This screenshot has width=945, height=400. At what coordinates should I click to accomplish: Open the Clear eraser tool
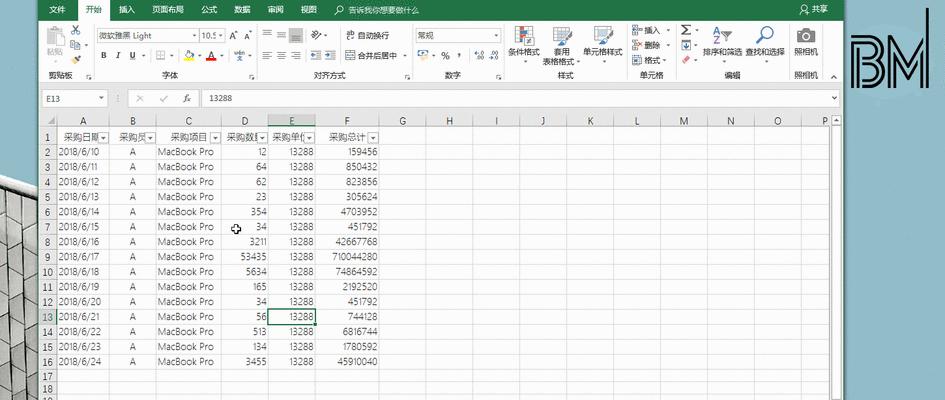(x=686, y=60)
